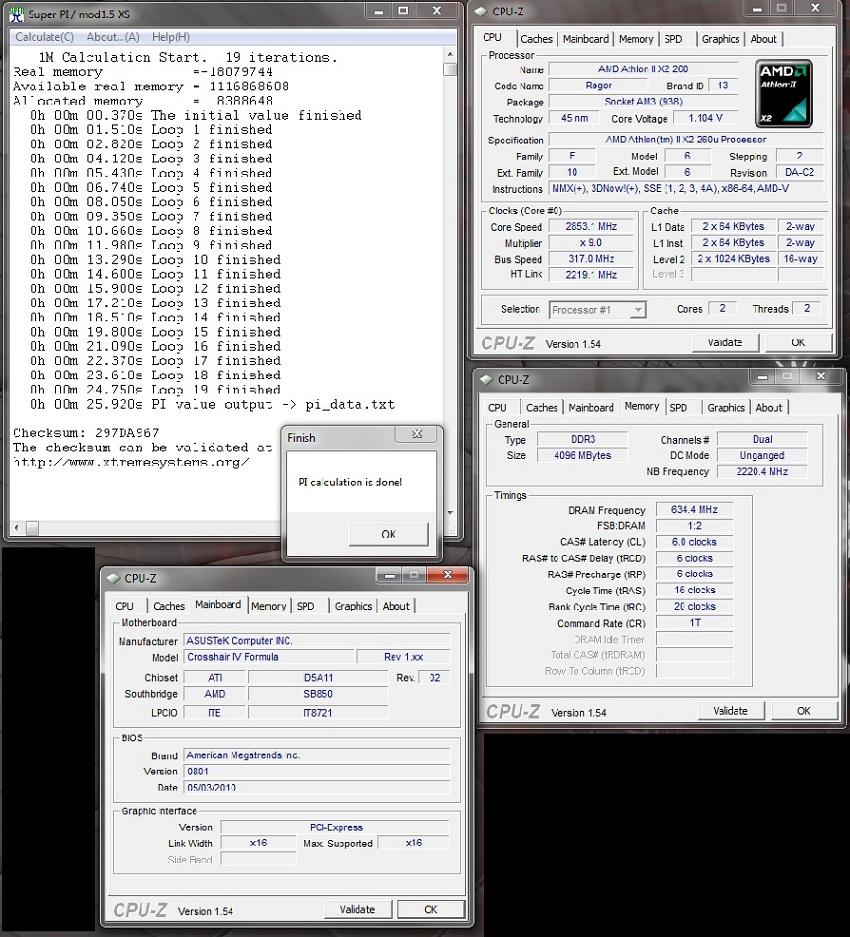This screenshot has width=850, height=937.
Task: Click the xtremesystems.org URL text
Action: tap(131, 462)
